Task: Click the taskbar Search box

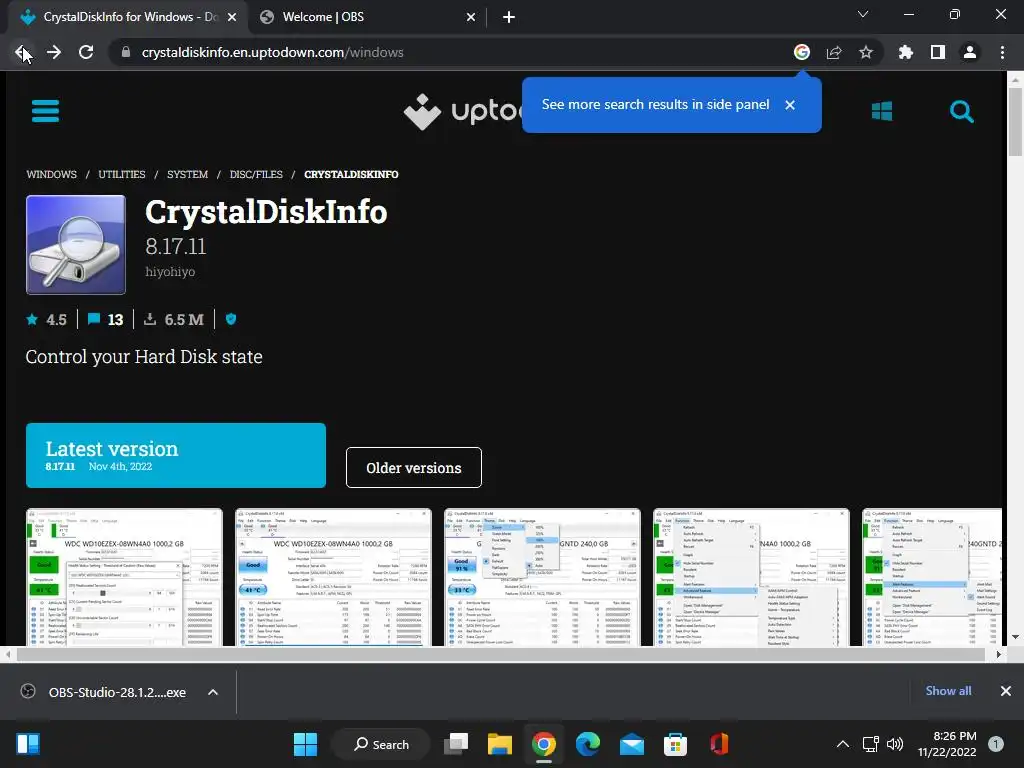Action: click(381, 744)
